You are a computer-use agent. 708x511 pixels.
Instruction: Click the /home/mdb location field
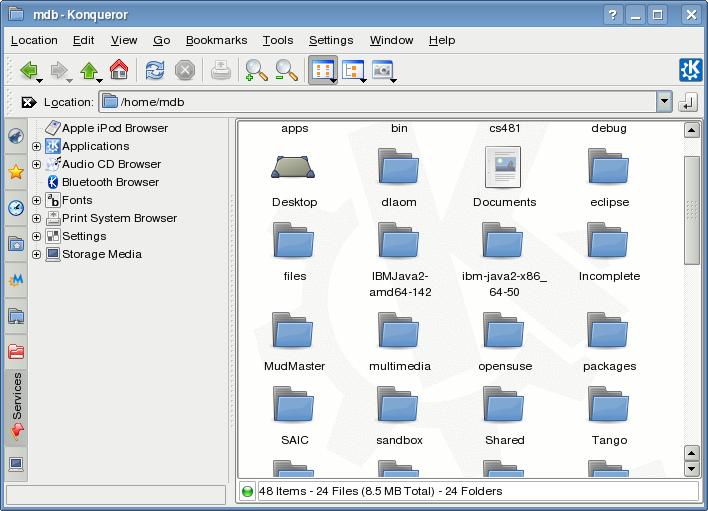click(x=377, y=102)
